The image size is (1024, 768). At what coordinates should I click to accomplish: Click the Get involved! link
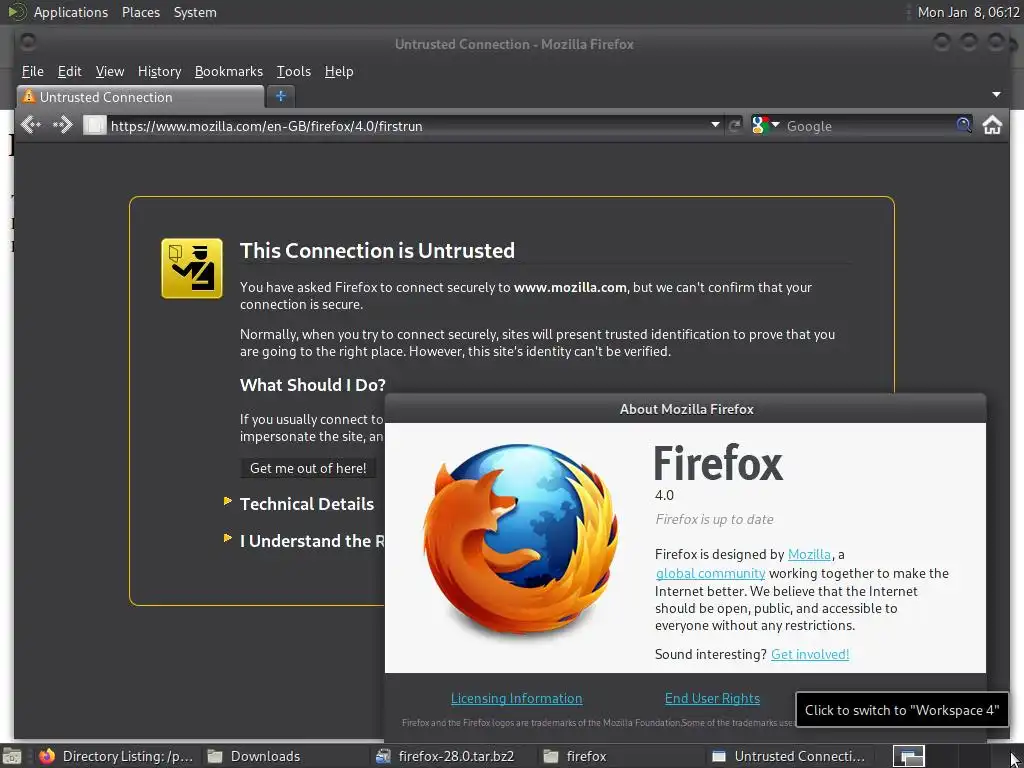tap(810, 654)
